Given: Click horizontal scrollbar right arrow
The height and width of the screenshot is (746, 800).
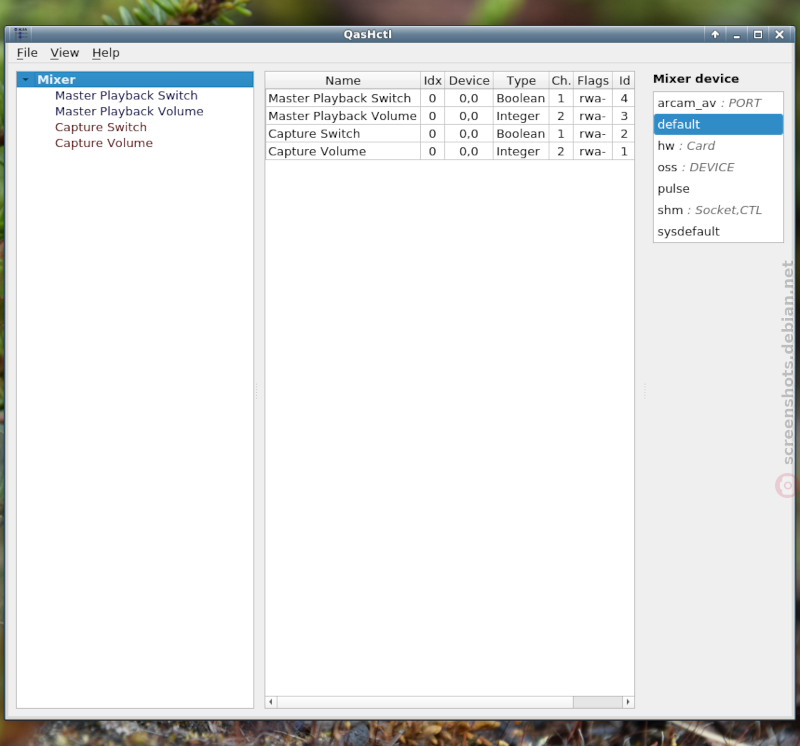Looking at the screenshot, I should point(628,702).
